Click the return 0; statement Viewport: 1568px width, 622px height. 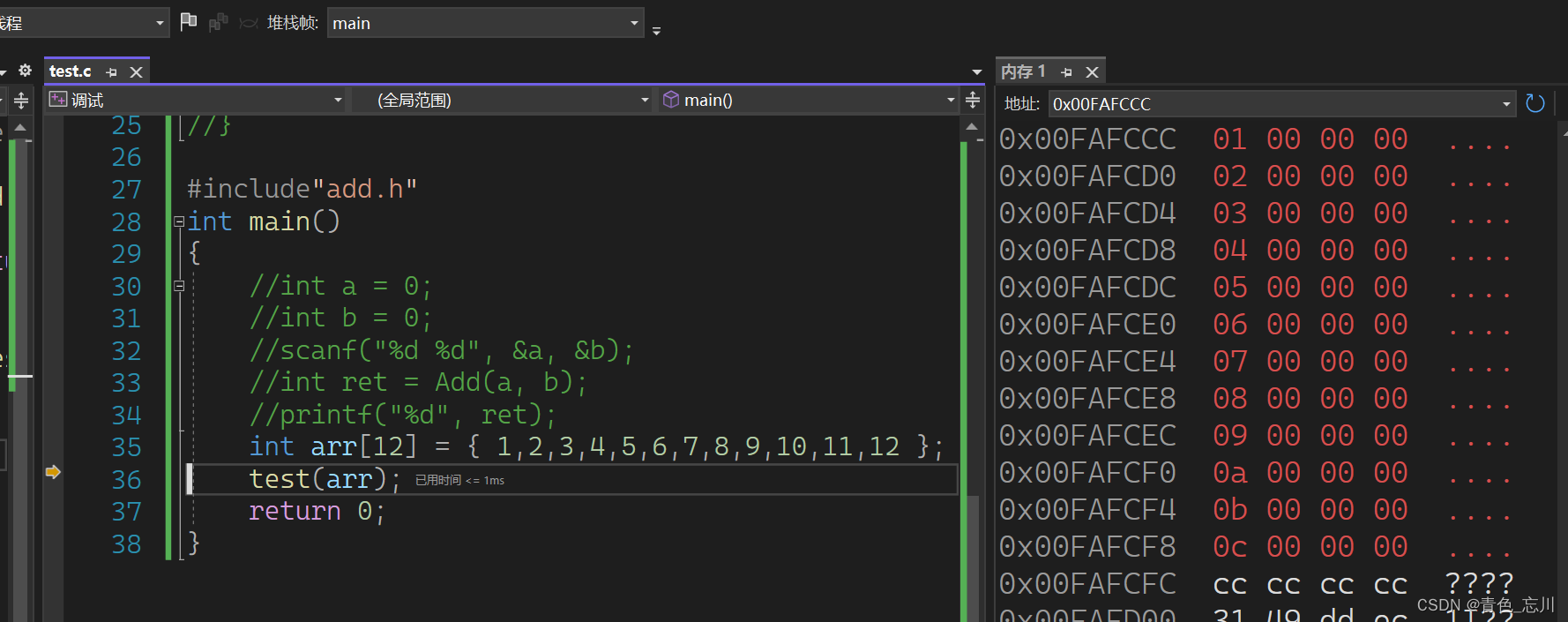(317, 511)
